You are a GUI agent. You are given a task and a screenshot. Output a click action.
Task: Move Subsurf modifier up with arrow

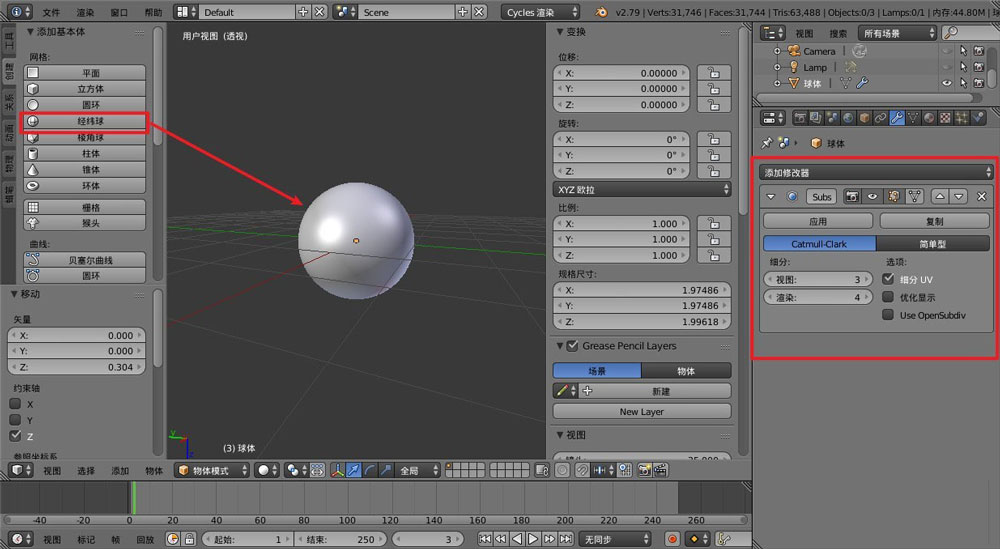tap(939, 196)
